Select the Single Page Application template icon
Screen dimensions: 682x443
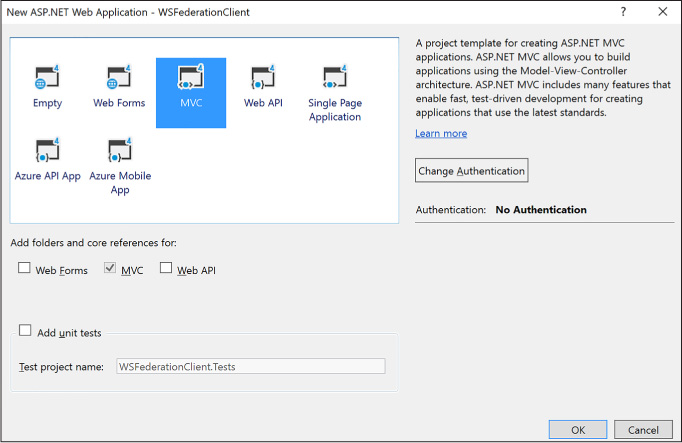pos(335,78)
